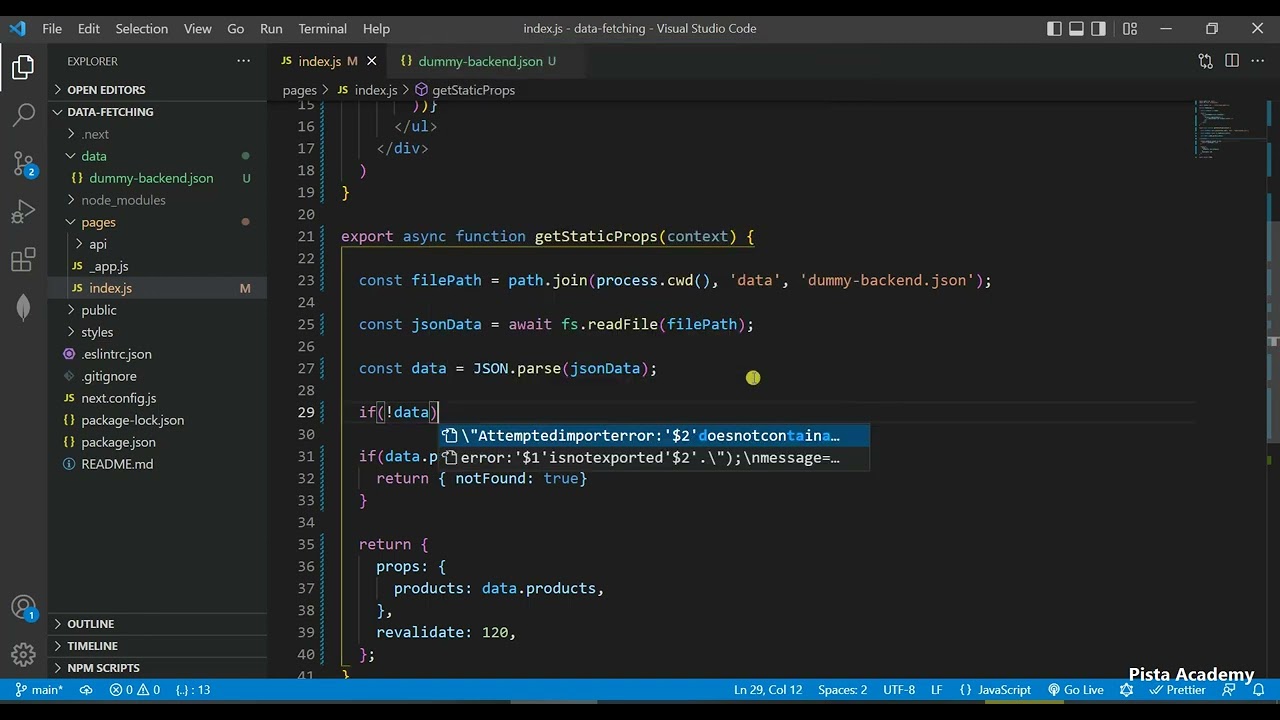Open Run and Debug view

click(x=23, y=212)
